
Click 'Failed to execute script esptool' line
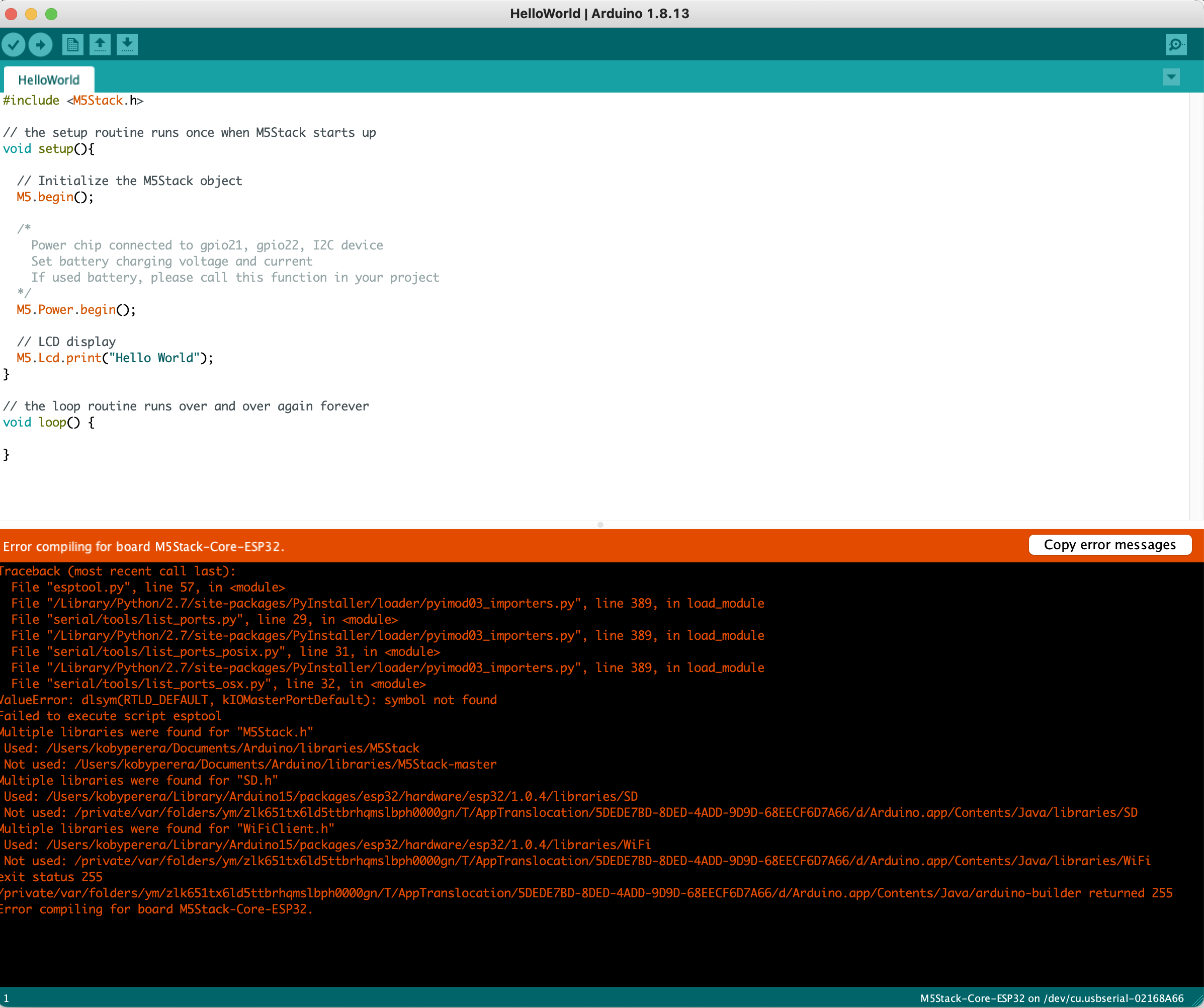111,716
